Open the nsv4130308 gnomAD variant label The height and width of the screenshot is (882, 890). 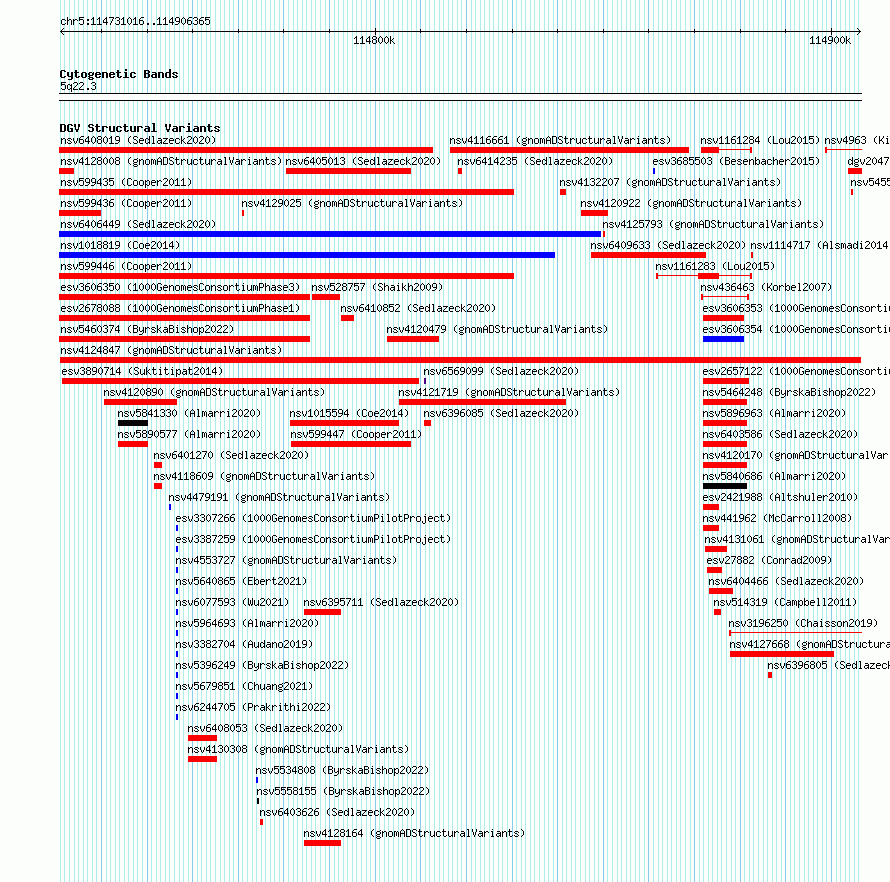(x=298, y=749)
